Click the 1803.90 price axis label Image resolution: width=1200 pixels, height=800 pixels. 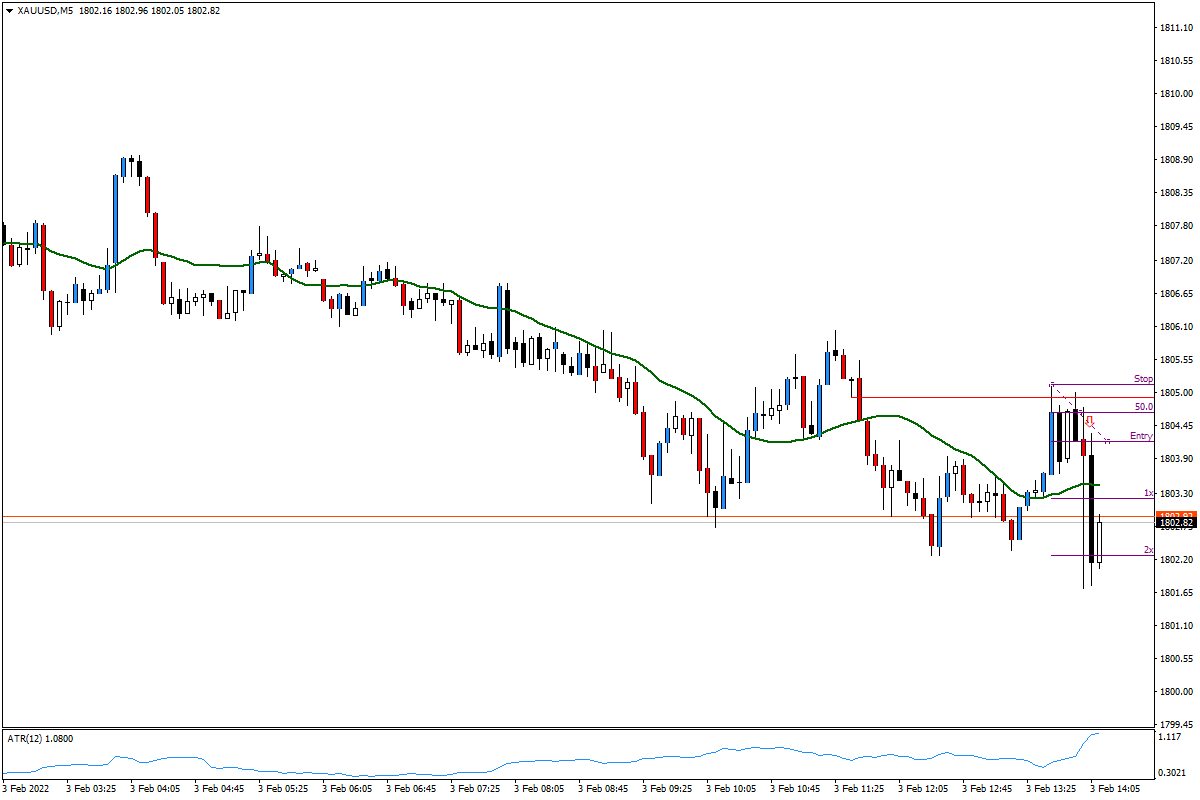[1176, 459]
